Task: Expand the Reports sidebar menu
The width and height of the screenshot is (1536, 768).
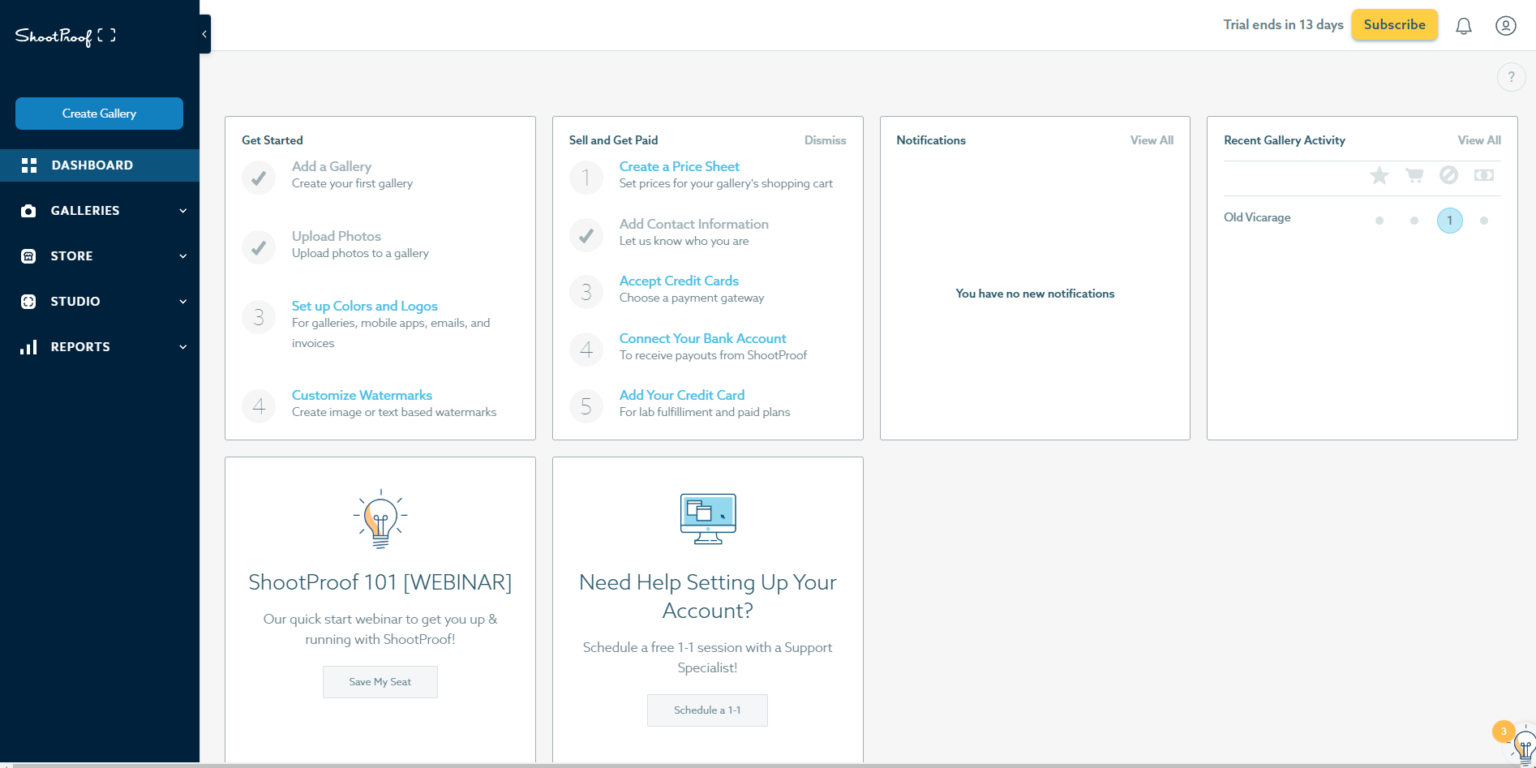Action: (x=100, y=347)
